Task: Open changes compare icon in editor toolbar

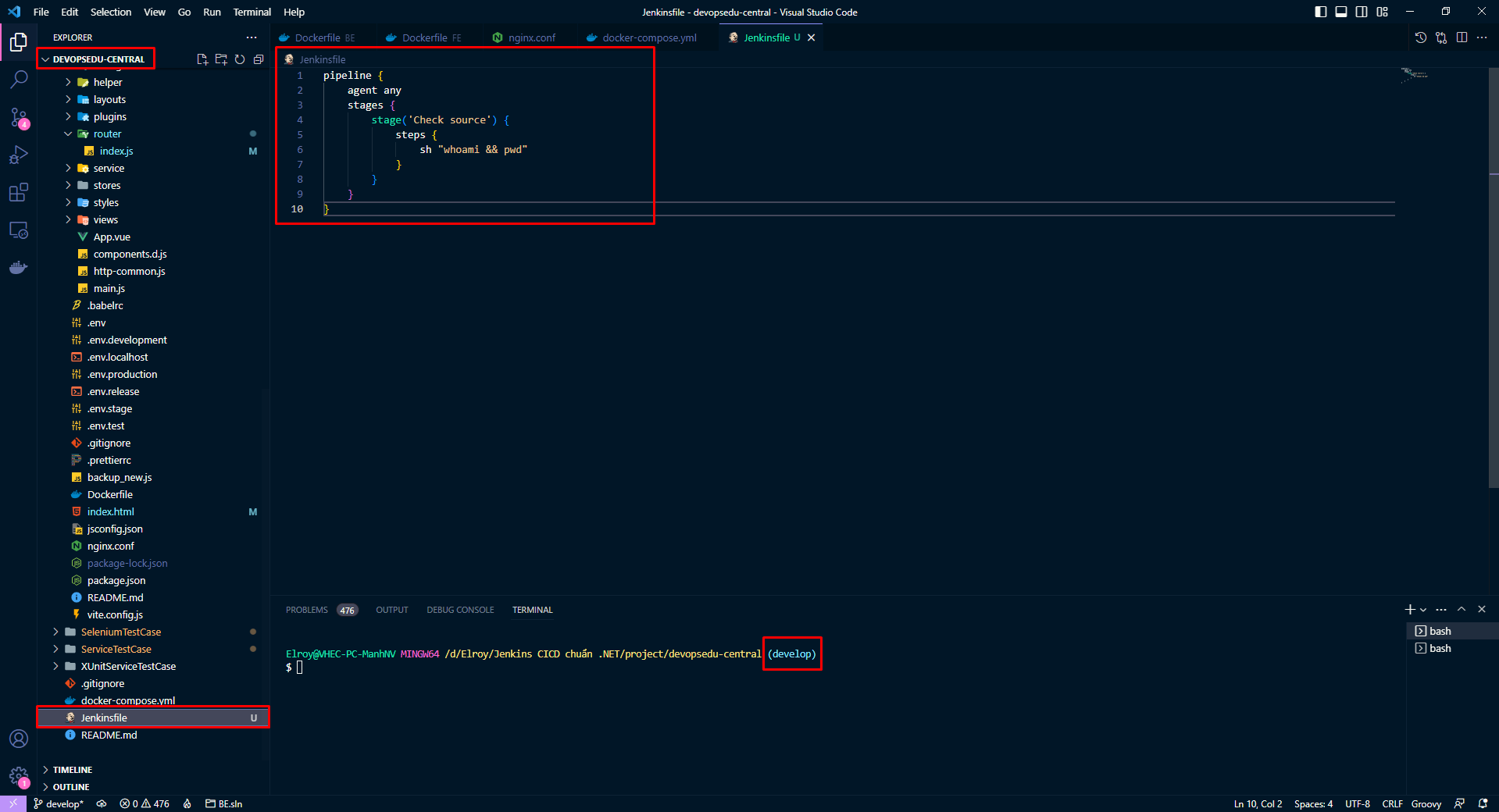Action: [1441, 37]
